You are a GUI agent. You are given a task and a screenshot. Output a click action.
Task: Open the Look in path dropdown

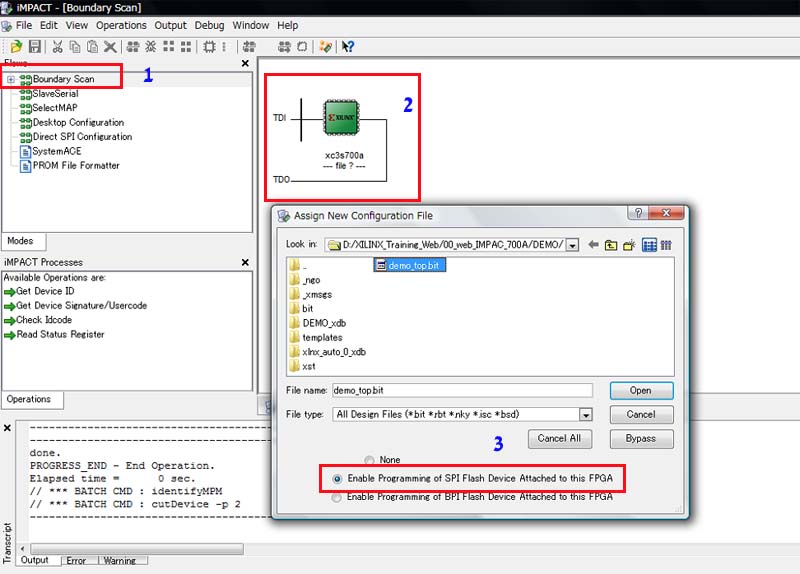point(572,245)
